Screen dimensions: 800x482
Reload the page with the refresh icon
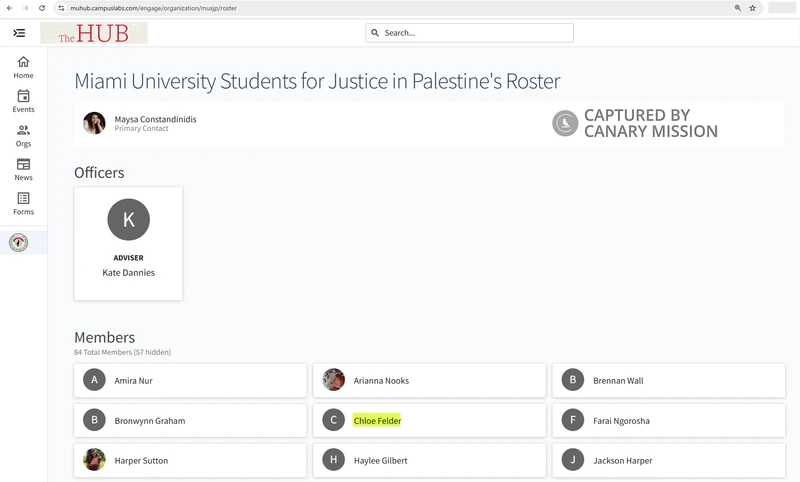(42, 8)
